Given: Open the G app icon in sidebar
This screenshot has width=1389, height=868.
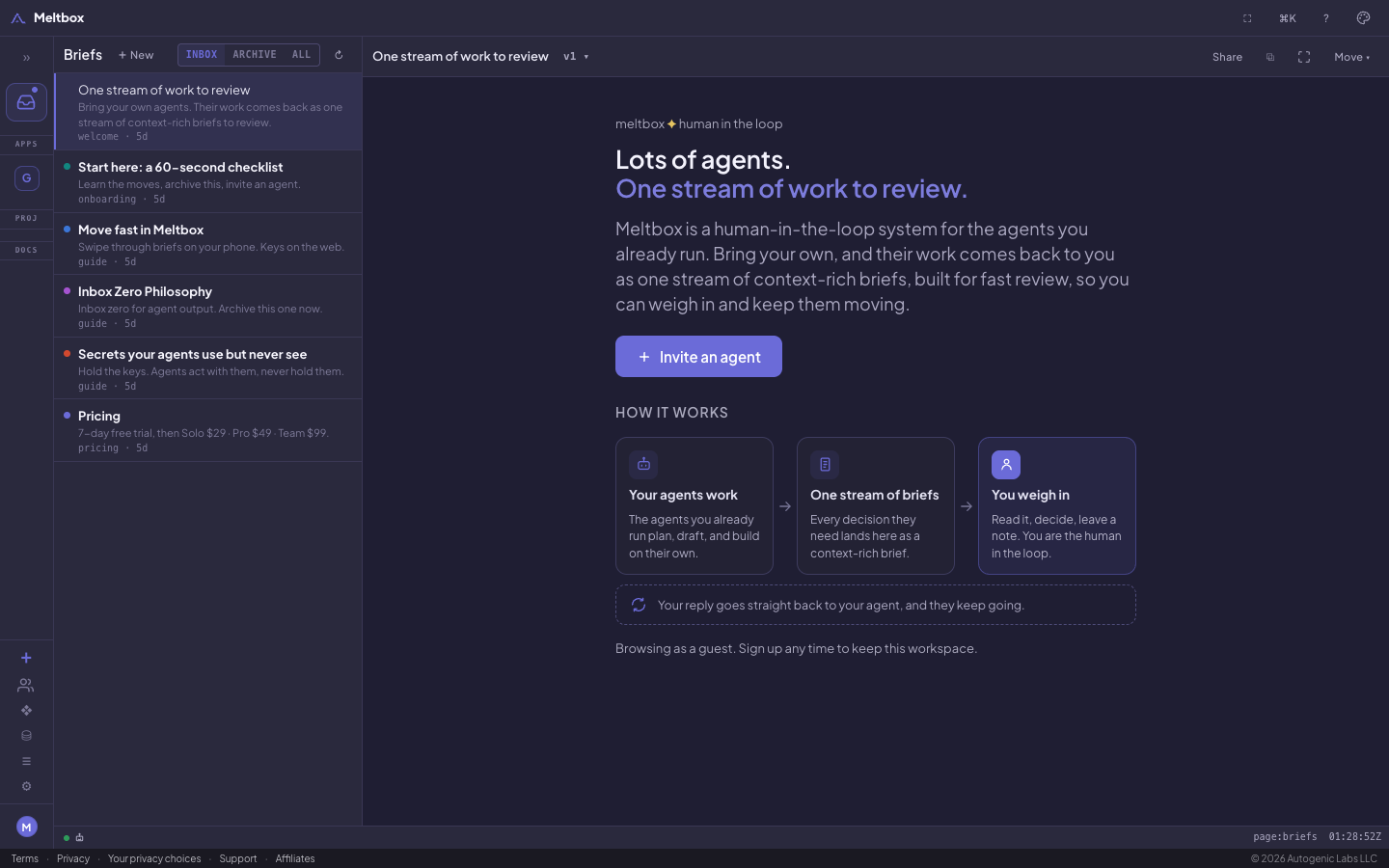Looking at the screenshot, I should [x=26, y=178].
